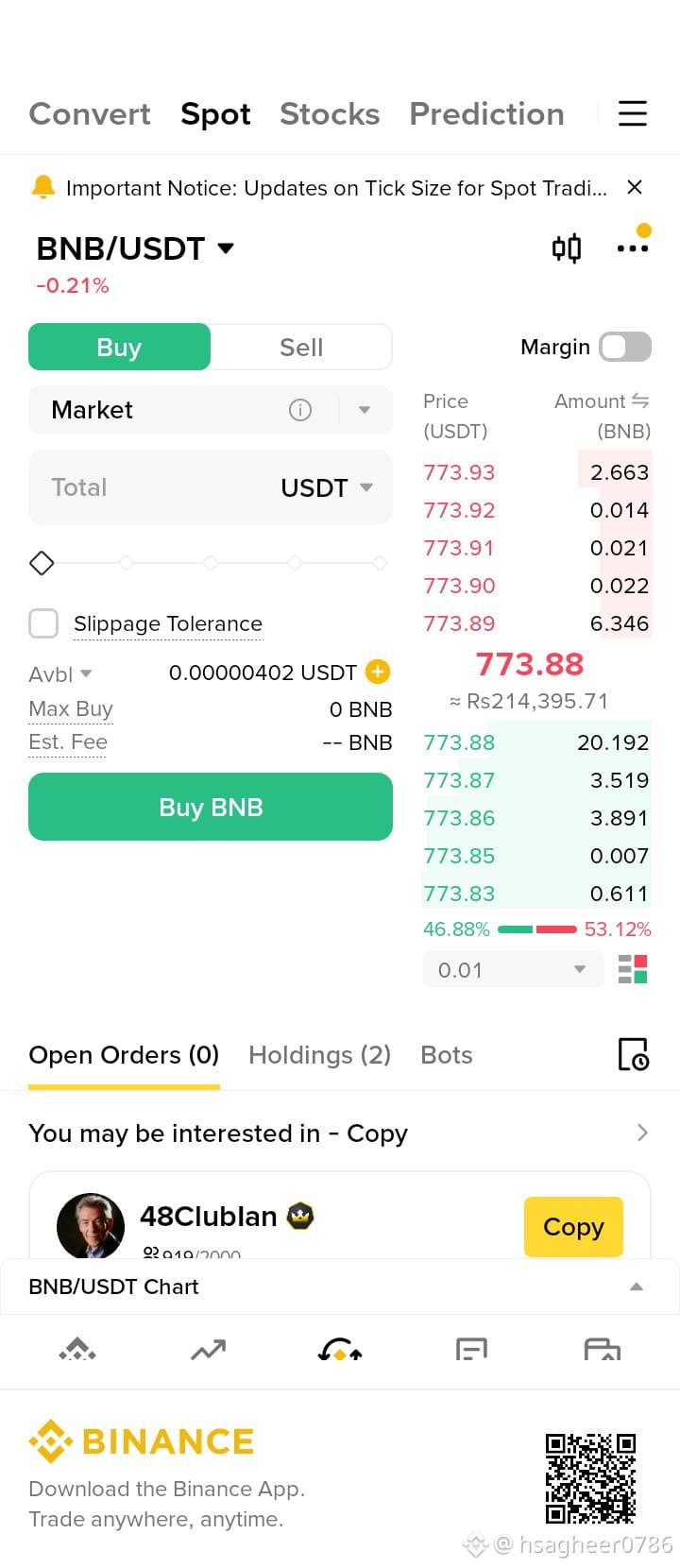Click the green Buy BNB button
The image size is (680, 1568).
(x=211, y=807)
